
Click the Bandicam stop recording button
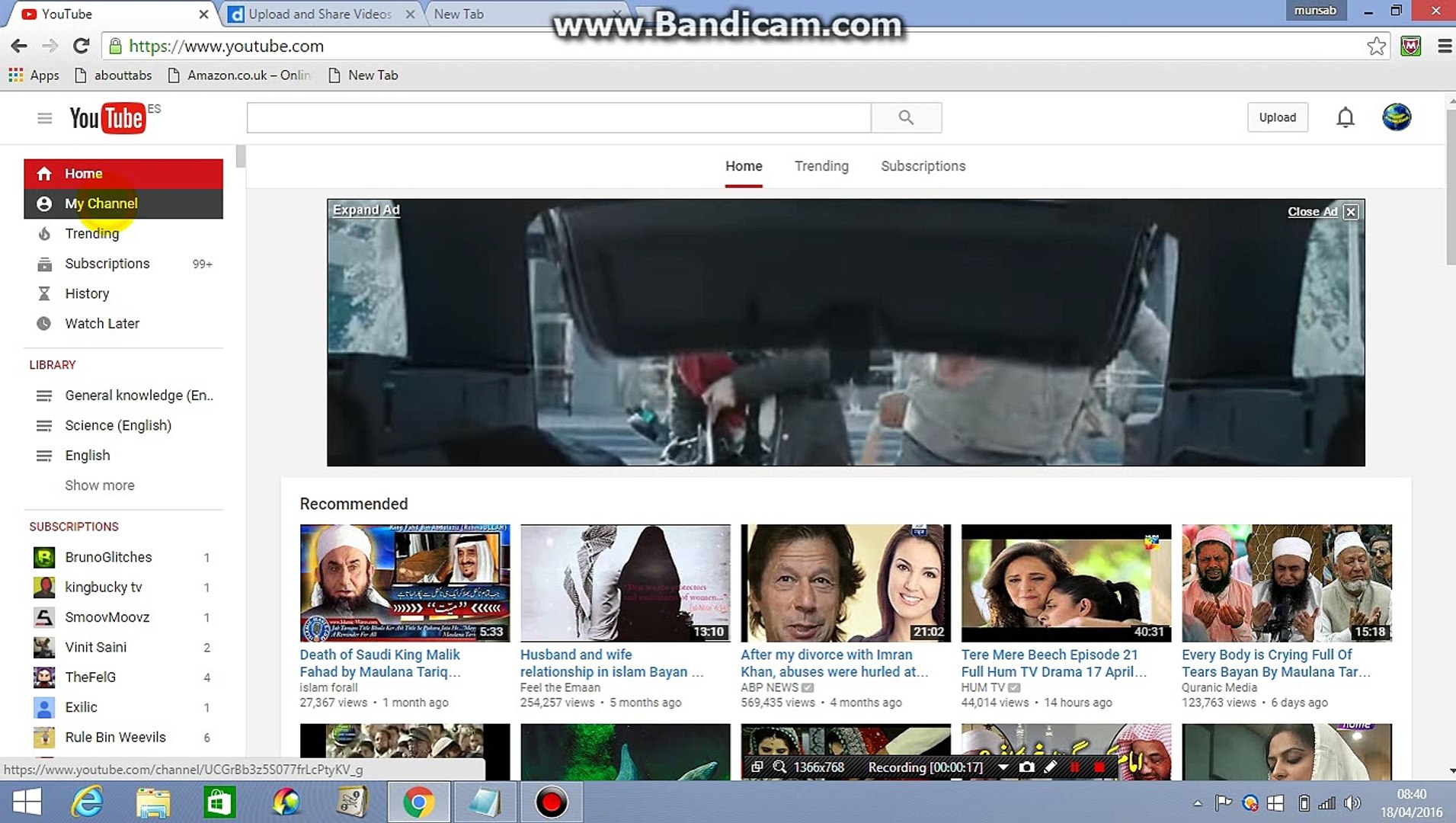click(1099, 767)
